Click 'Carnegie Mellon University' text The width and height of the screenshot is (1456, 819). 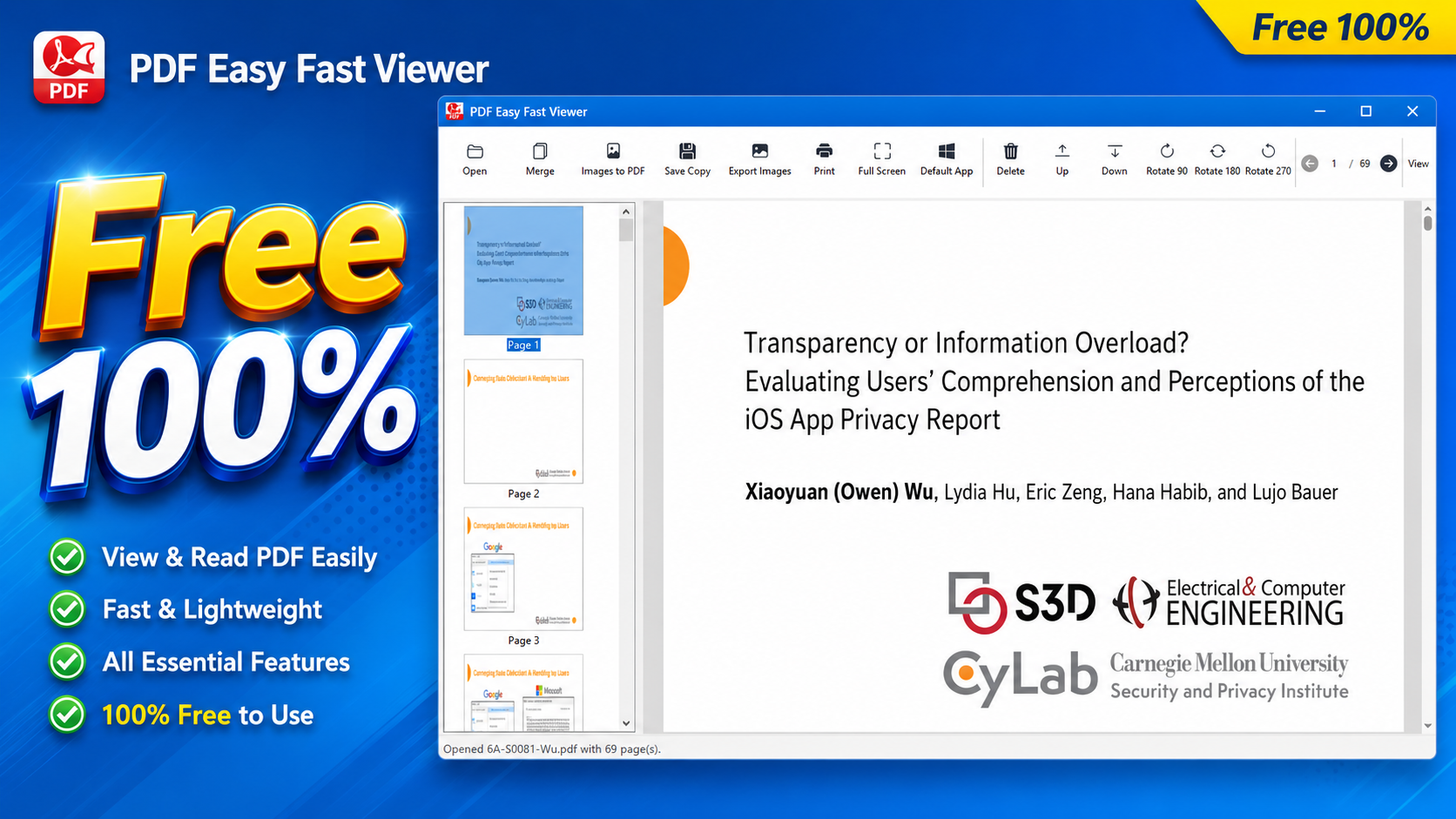(1229, 663)
